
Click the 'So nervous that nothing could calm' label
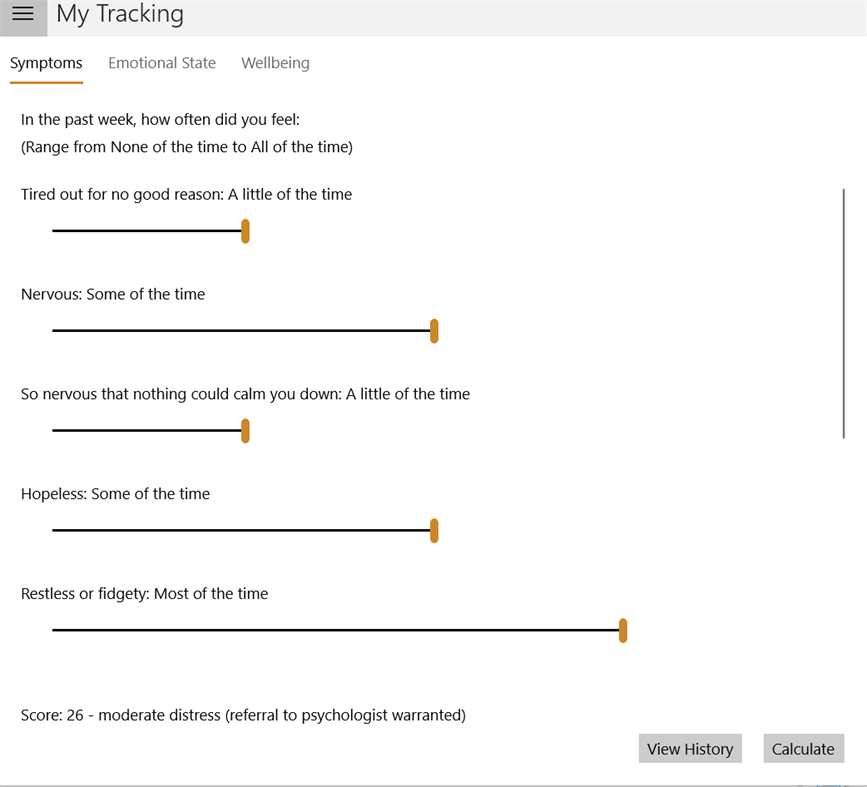pyautogui.click(x=245, y=394)
